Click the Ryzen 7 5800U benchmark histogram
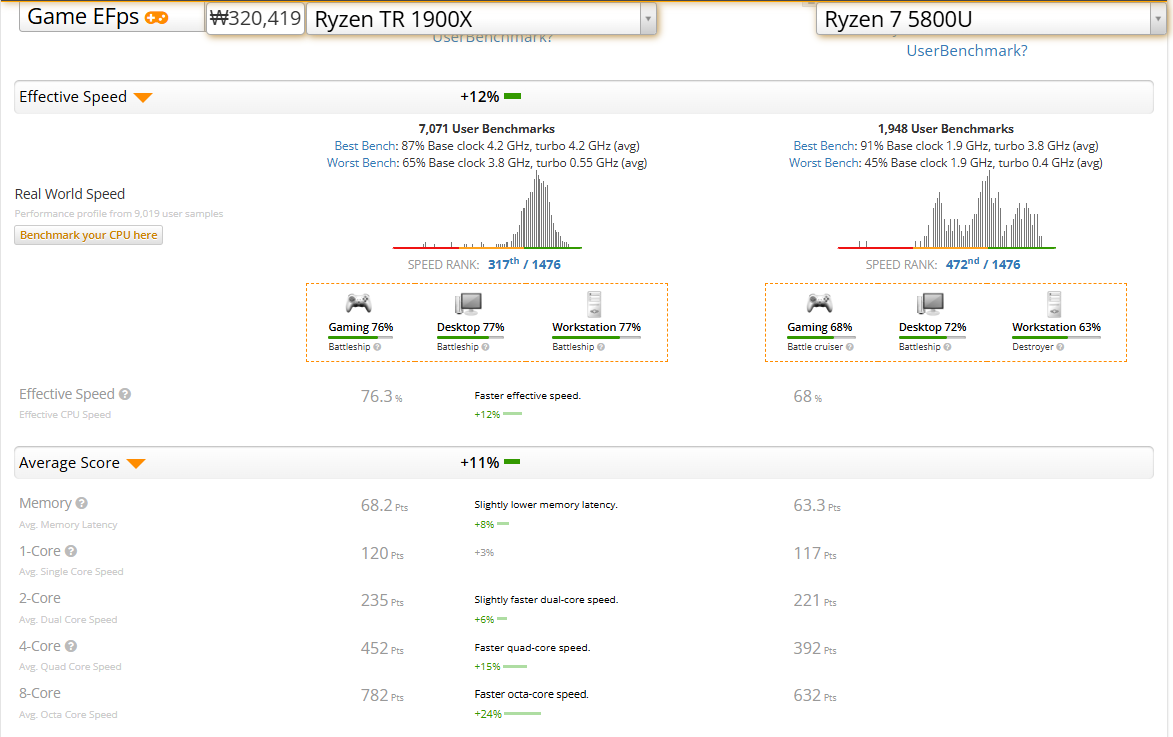The height and width of the screenshot is (737, 1173). [x=946, y=210]
